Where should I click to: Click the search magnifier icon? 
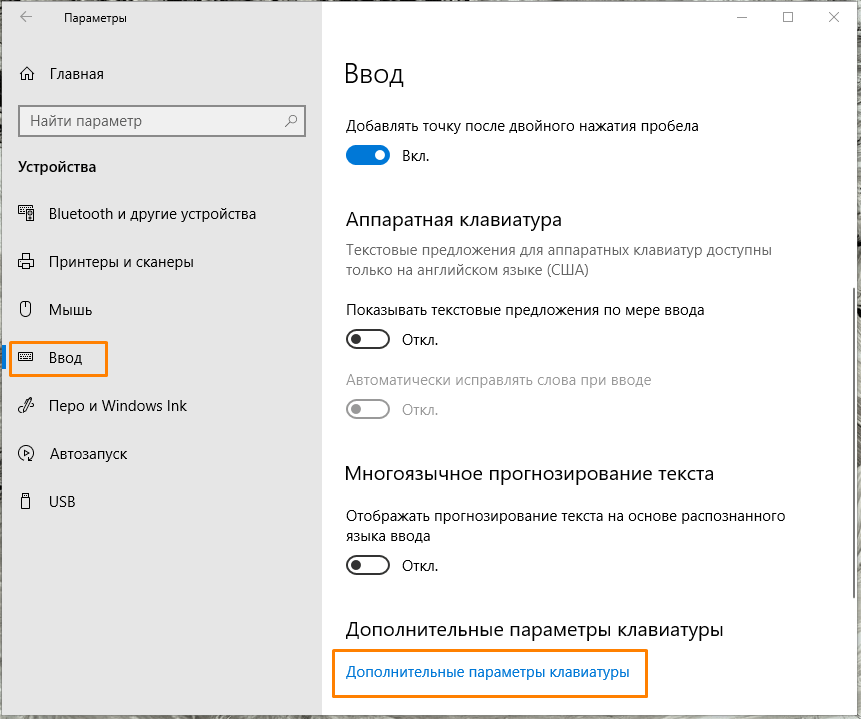point(291,121)
